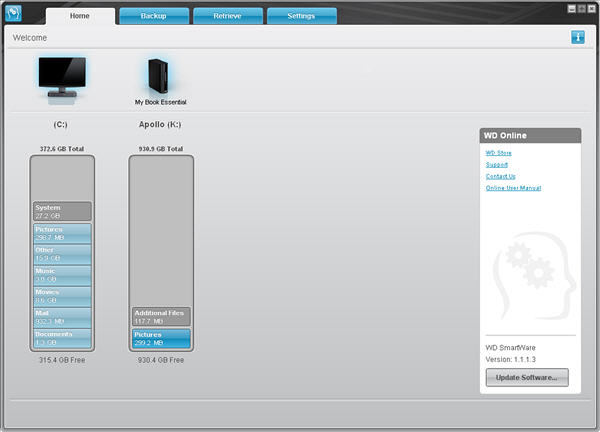Select the Movies category block

62,297
